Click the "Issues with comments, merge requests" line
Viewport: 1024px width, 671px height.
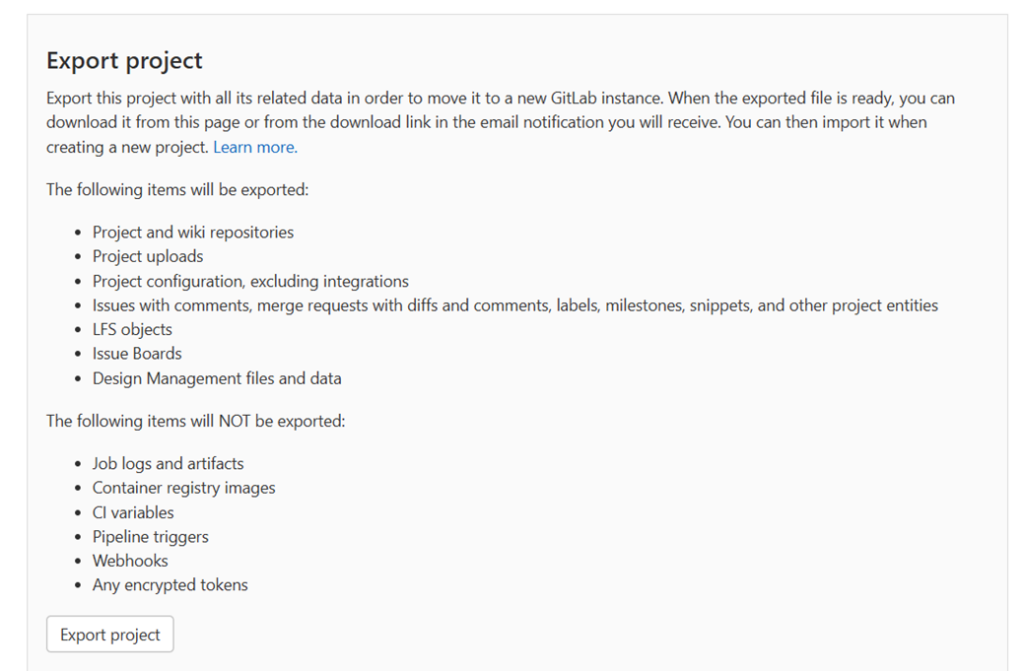515,305
